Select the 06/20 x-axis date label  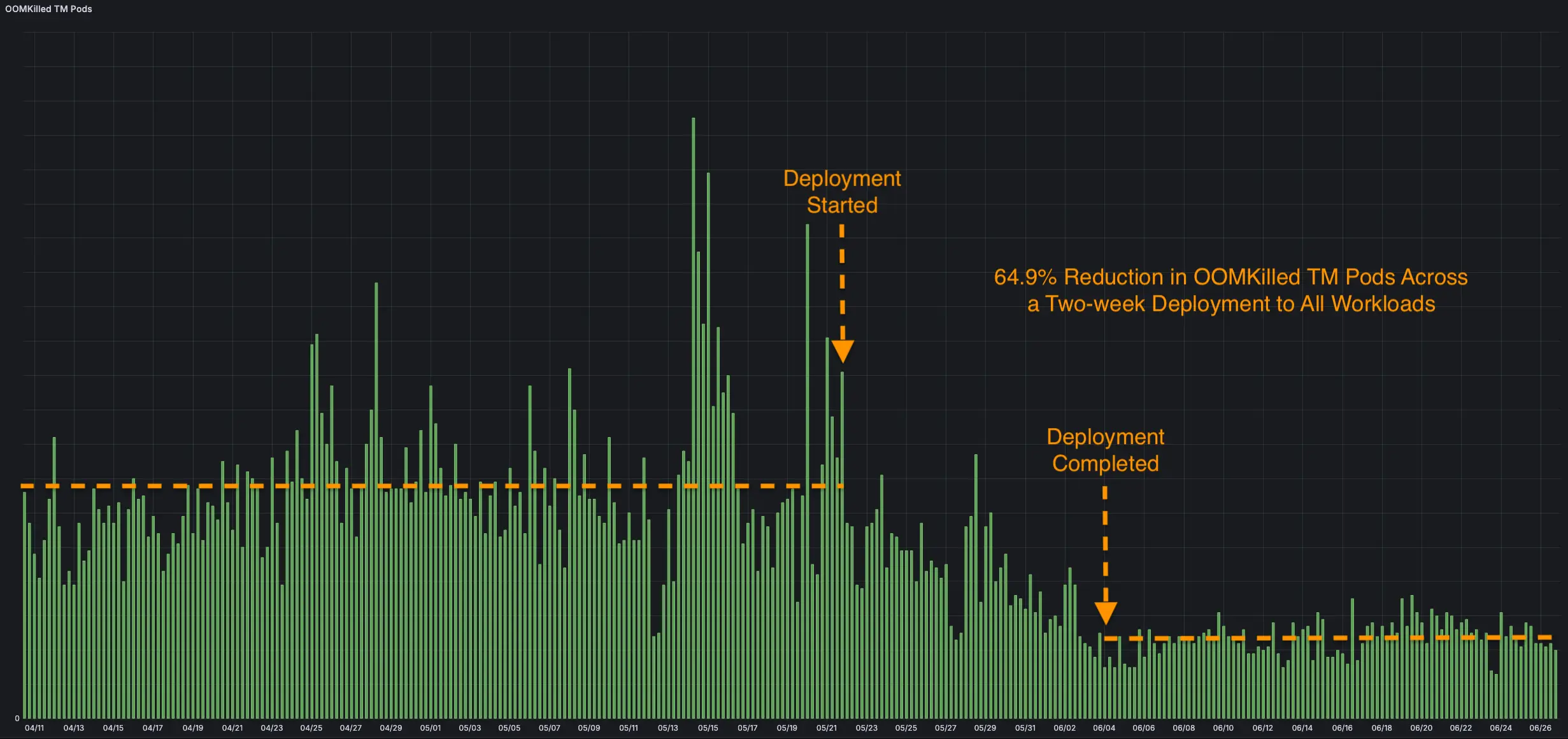1422,728
